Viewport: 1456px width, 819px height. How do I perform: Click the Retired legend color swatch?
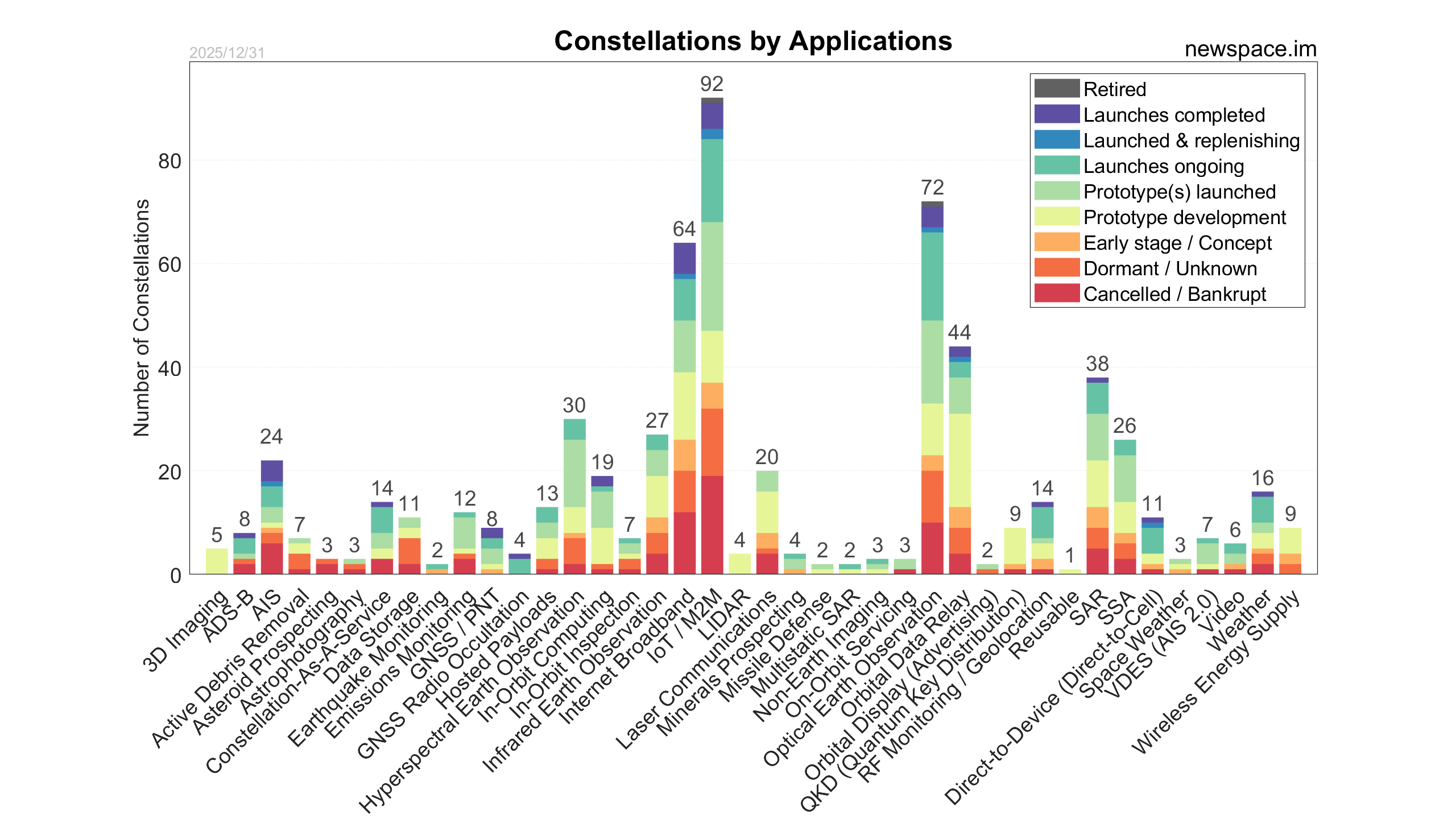1056,89
